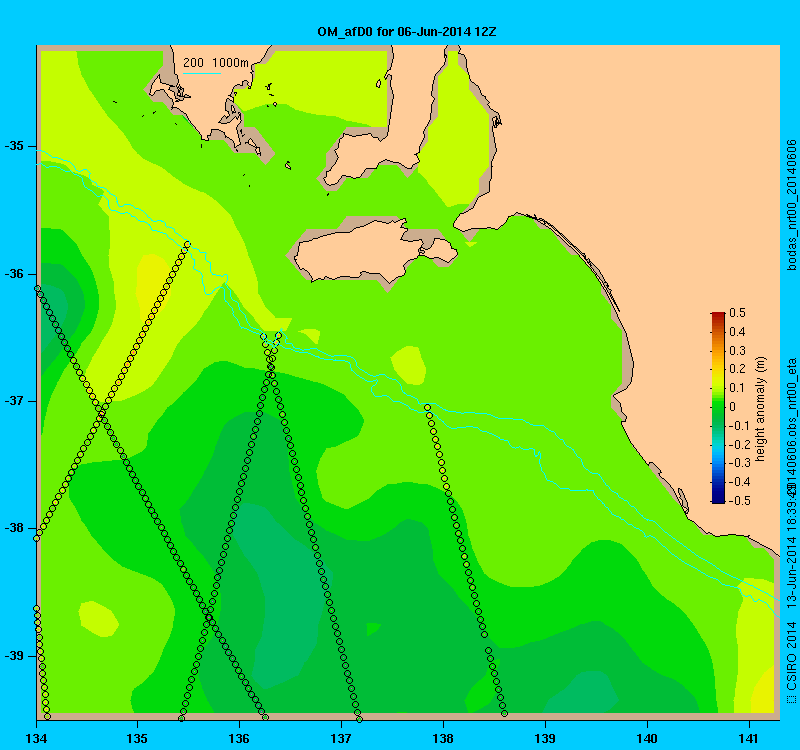Click the longitude label '135'

(137, 739)
